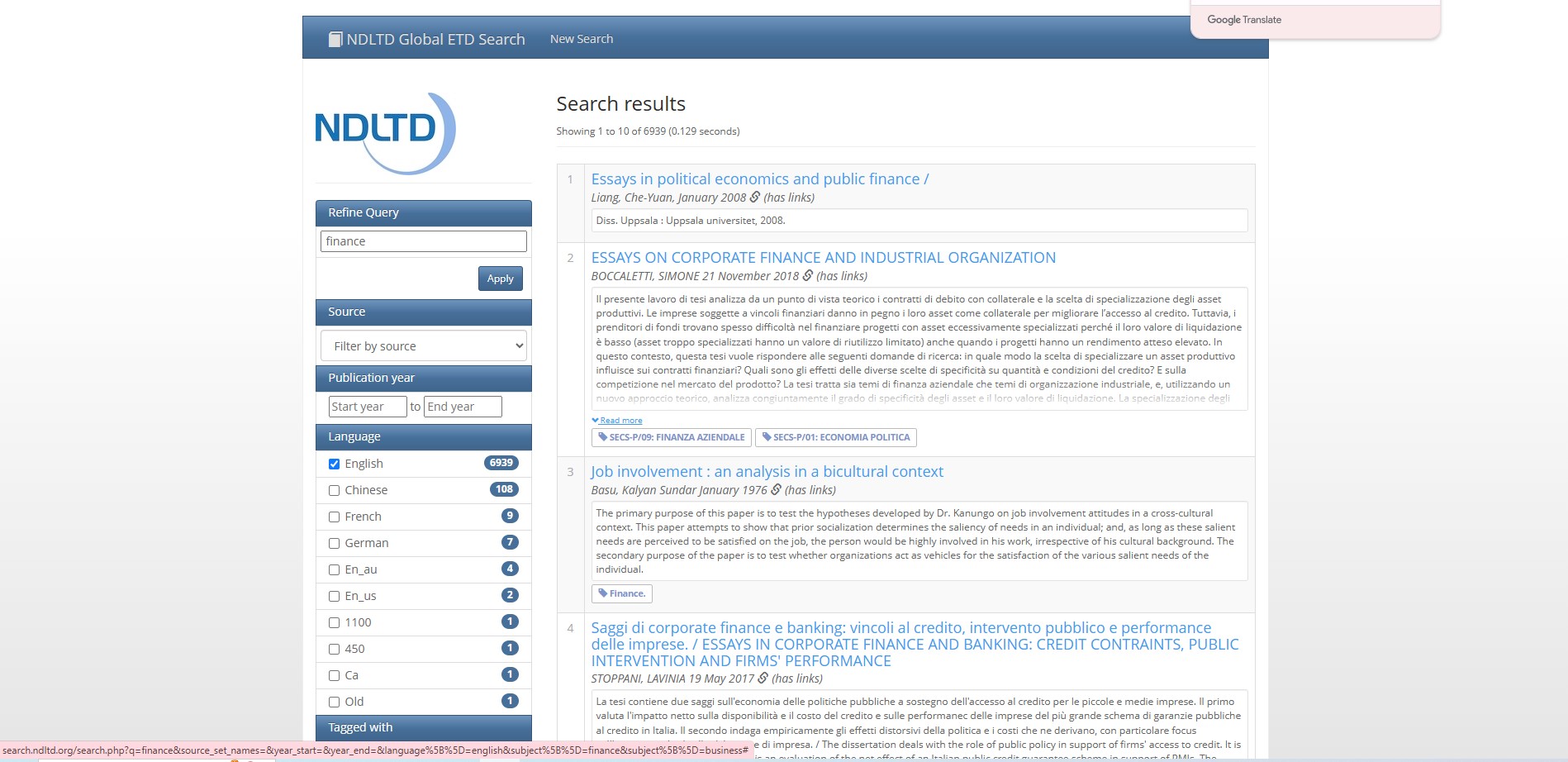The image size is (1568, 762).
Task: Open the Google Translate popup
Action: pyautogui.click(x=1244, y=20)
